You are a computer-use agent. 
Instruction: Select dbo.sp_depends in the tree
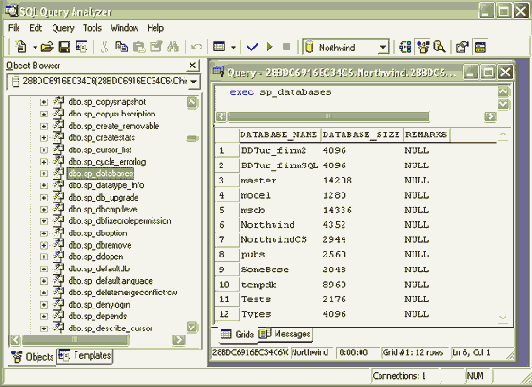(x=97, y=316)
